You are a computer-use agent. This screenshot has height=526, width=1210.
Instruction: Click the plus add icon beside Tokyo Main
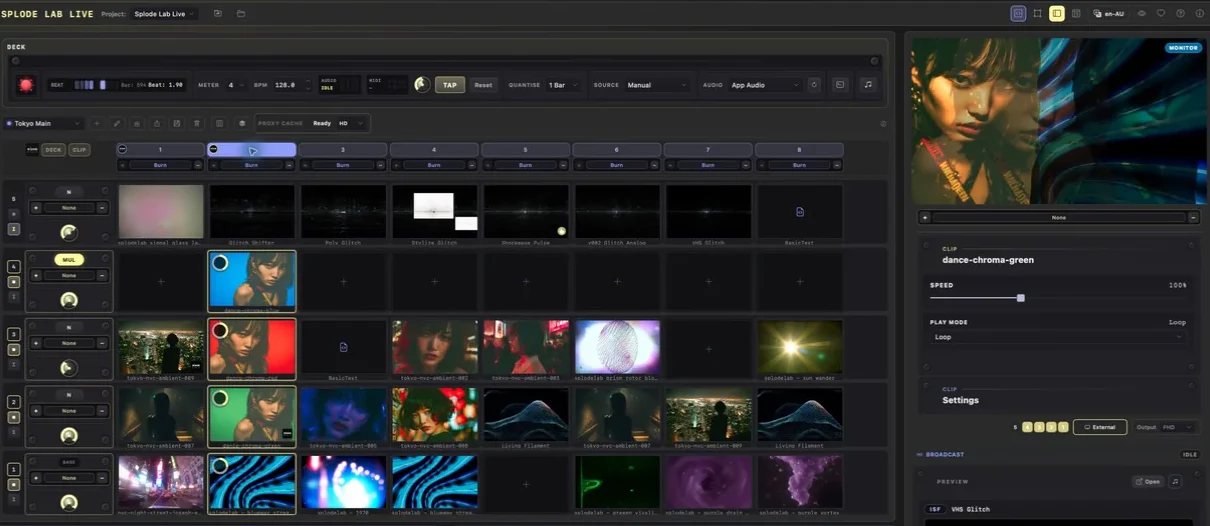97,123
